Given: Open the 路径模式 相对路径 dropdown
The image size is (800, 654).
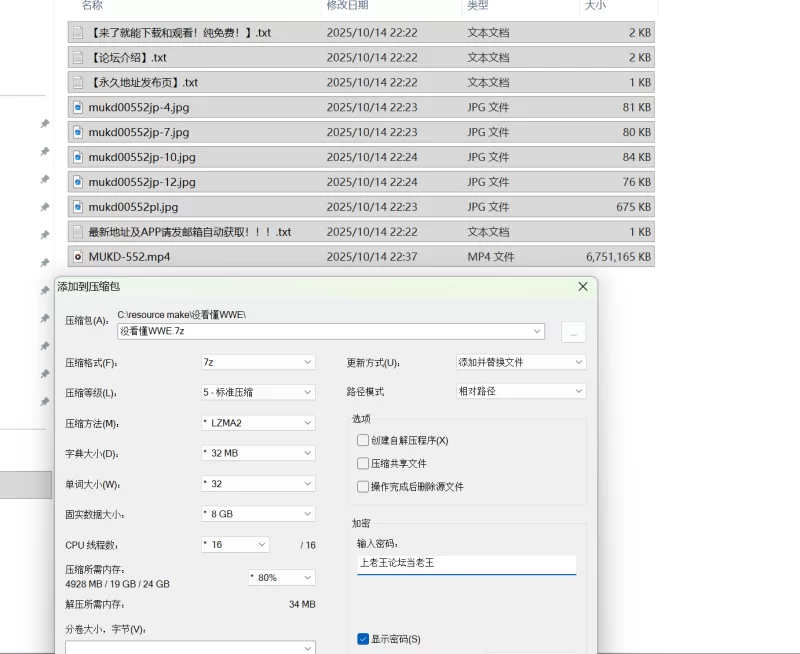Looking at the screenshot, I should pyautogui.click(x=520, y=391).
